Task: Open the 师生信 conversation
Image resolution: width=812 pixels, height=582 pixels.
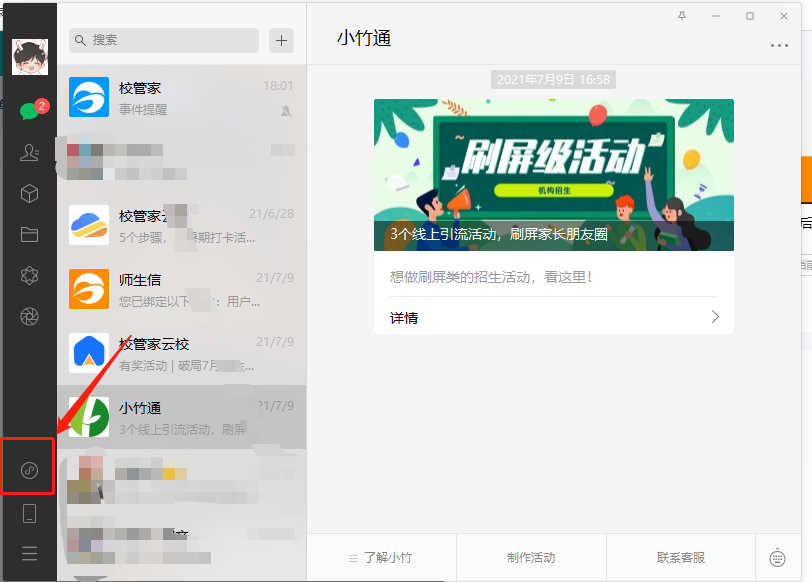Action: 181,289
